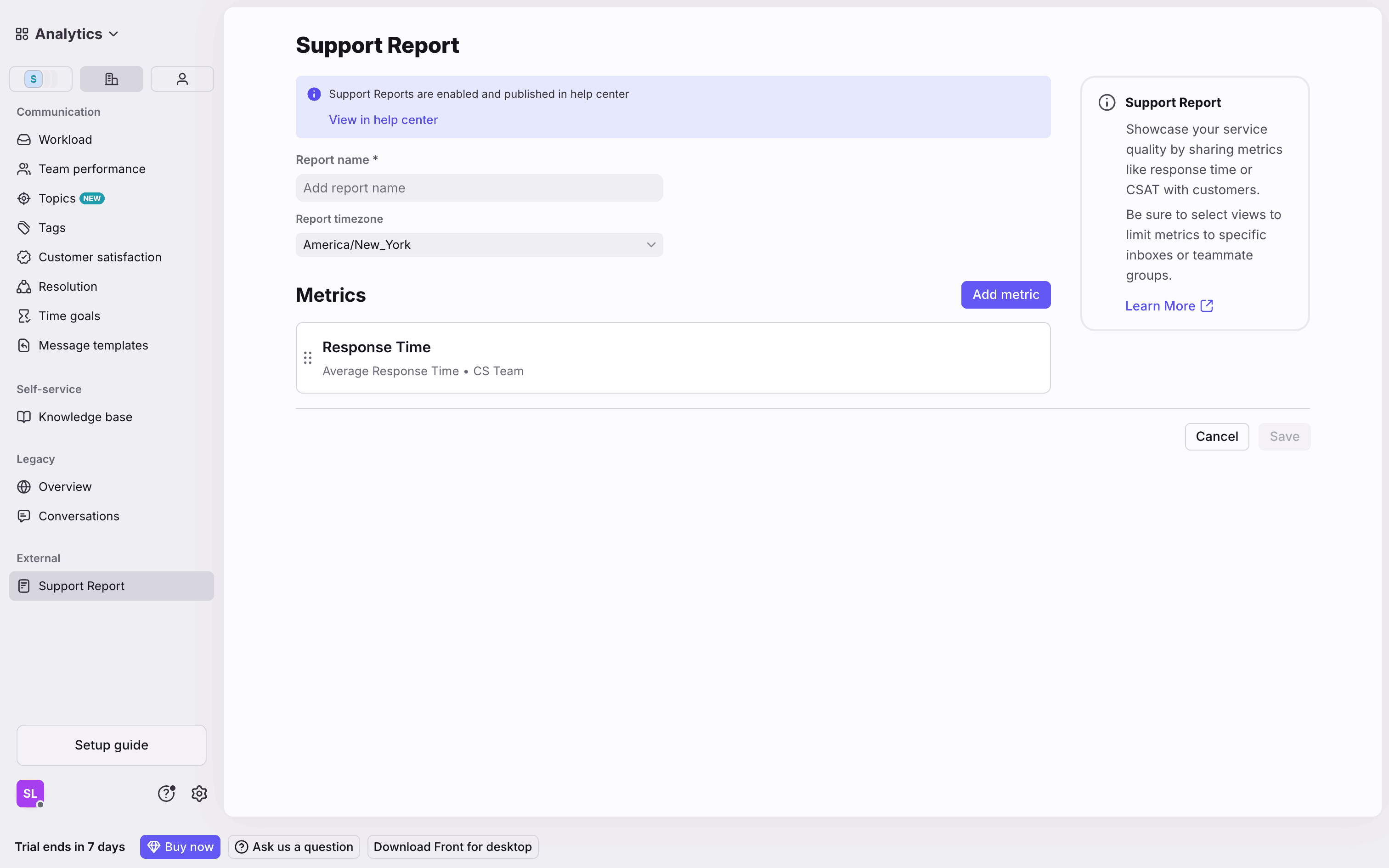
Task: Click the info icon in Support Report card
Action: [x=1107, y=102]
